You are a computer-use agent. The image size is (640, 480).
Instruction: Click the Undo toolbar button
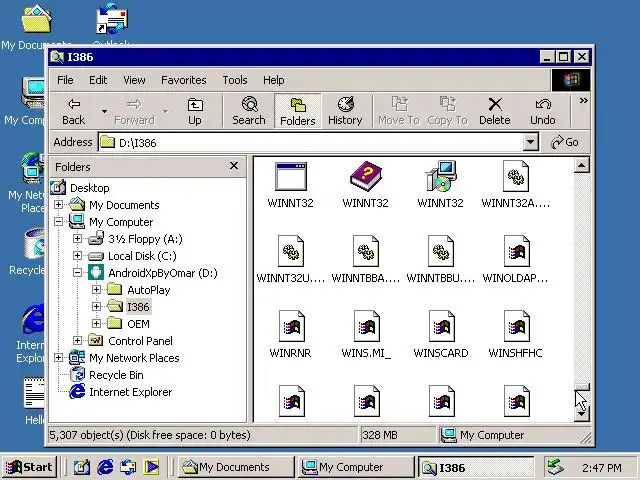(x=543, y=111)
